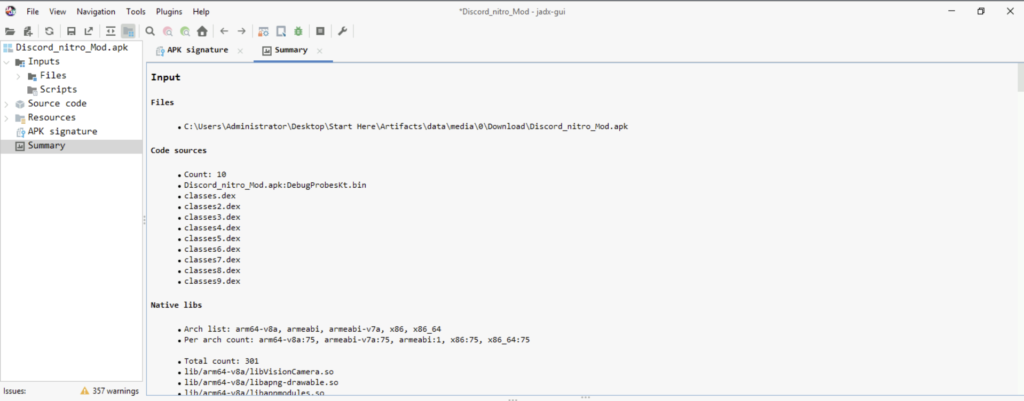Open text search magnifier tool
Screen dimensions: 1024x401
tap(150, 31)
